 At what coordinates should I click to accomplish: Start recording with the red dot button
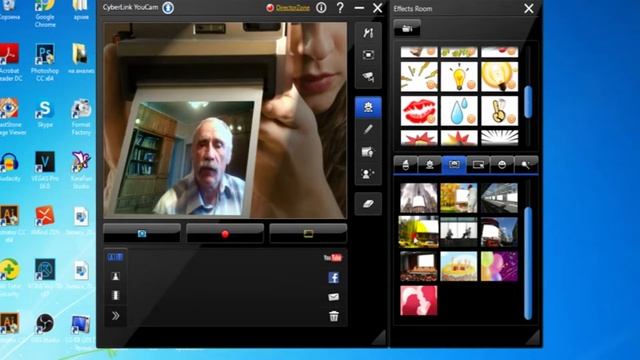pos(225,233)
